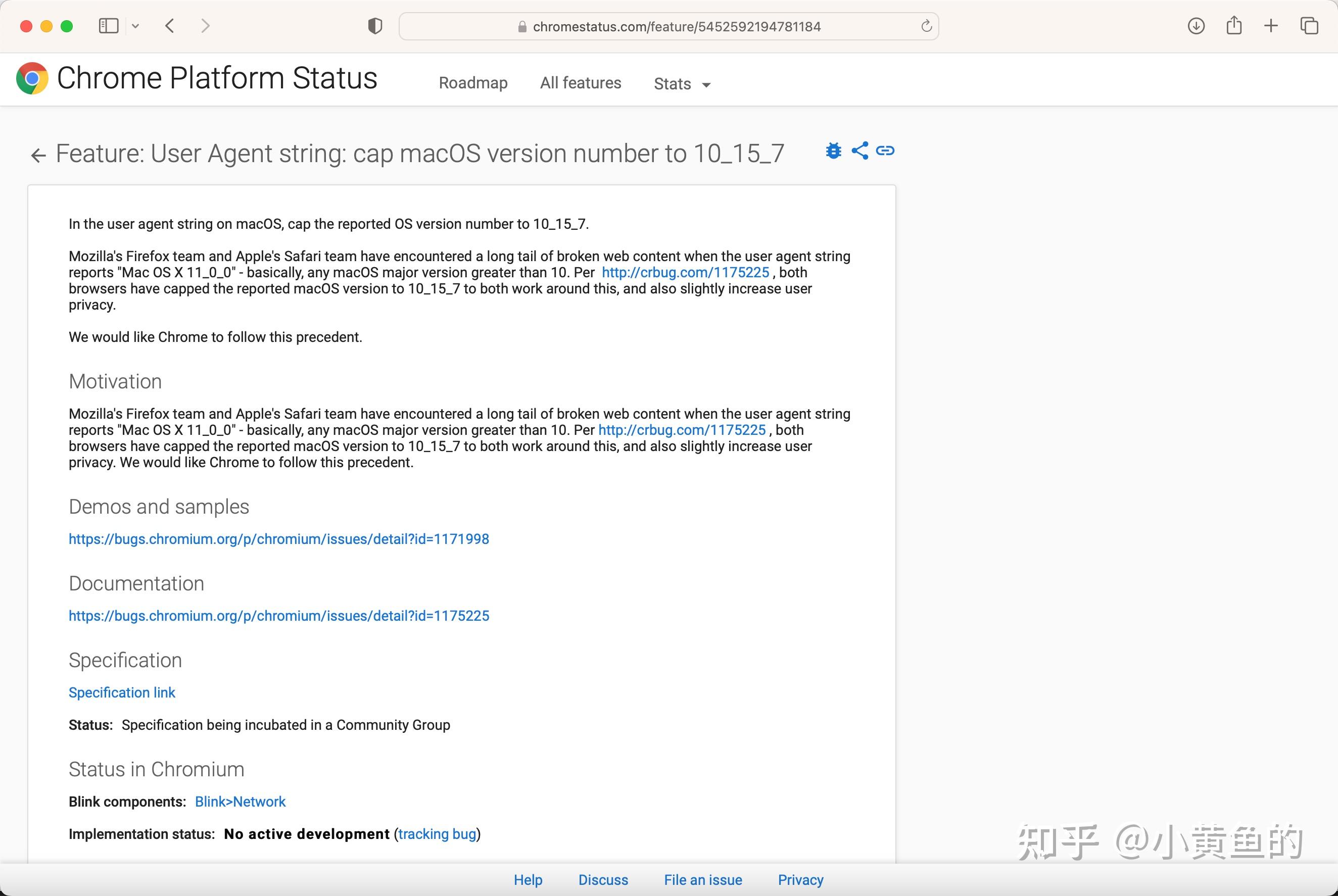The width and height of the screenshot is (1338, 896).
Task: Go forward to the next page
Action: [205, 26]
